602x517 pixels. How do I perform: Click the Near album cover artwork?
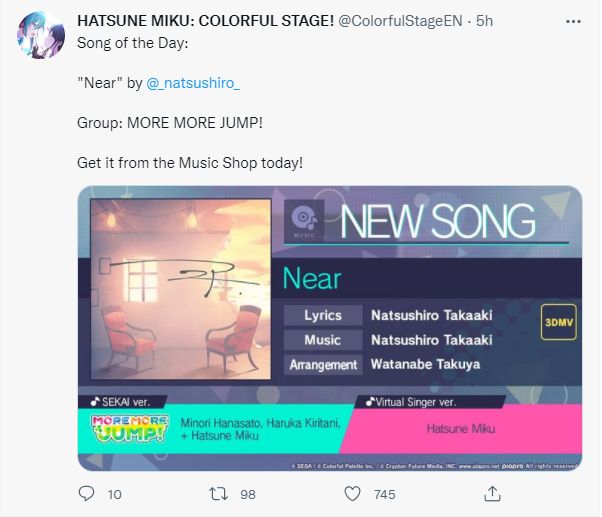180,290
